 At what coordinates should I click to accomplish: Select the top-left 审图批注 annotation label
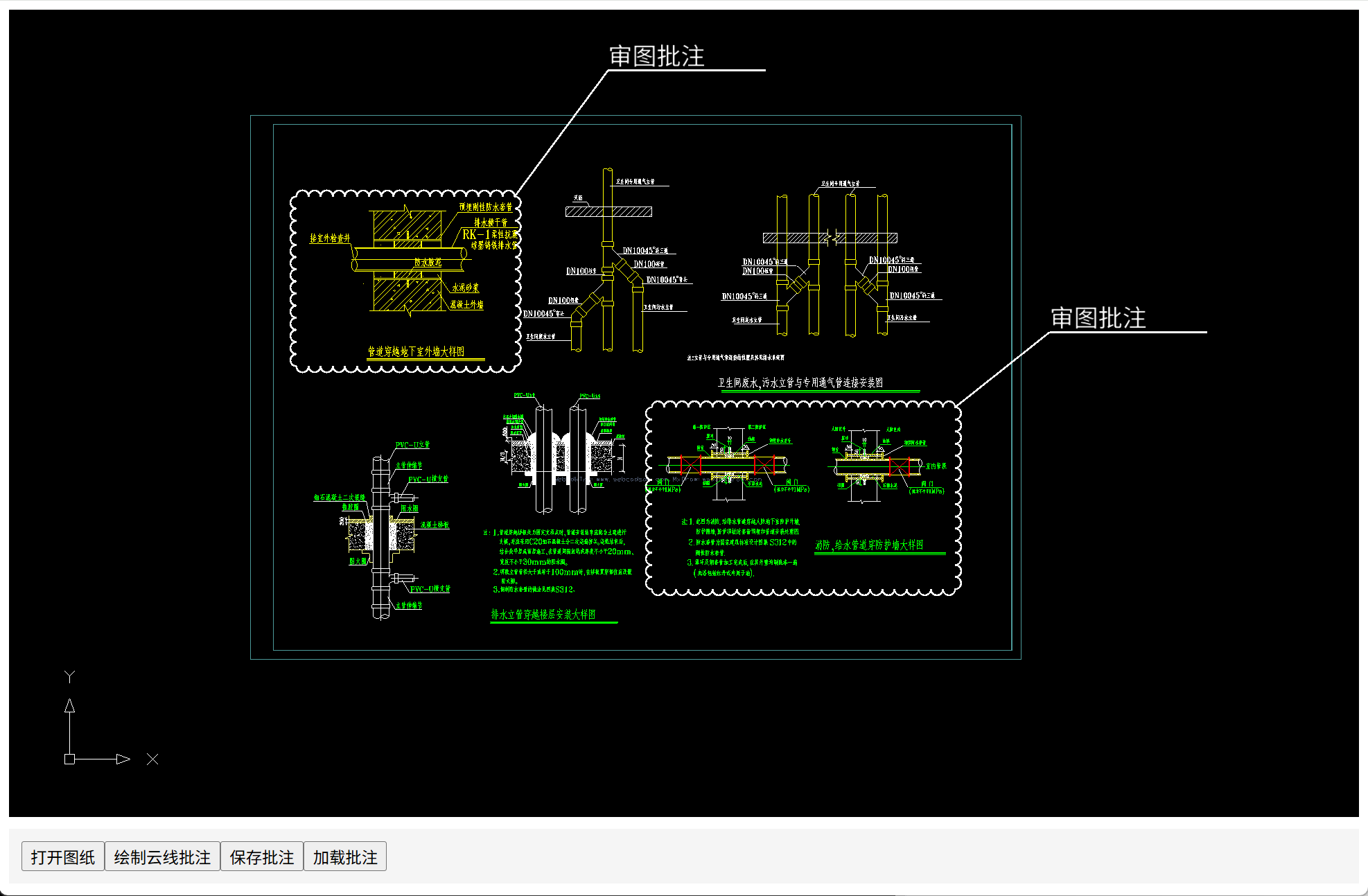tap(656, 57)
